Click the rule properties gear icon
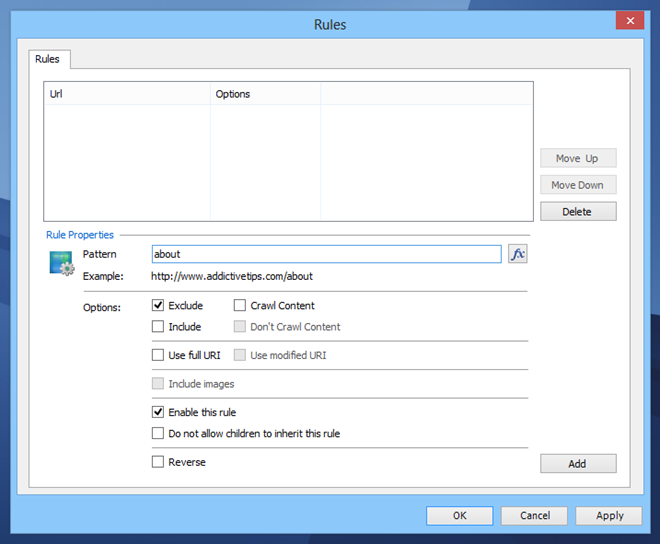 [61, 263]
